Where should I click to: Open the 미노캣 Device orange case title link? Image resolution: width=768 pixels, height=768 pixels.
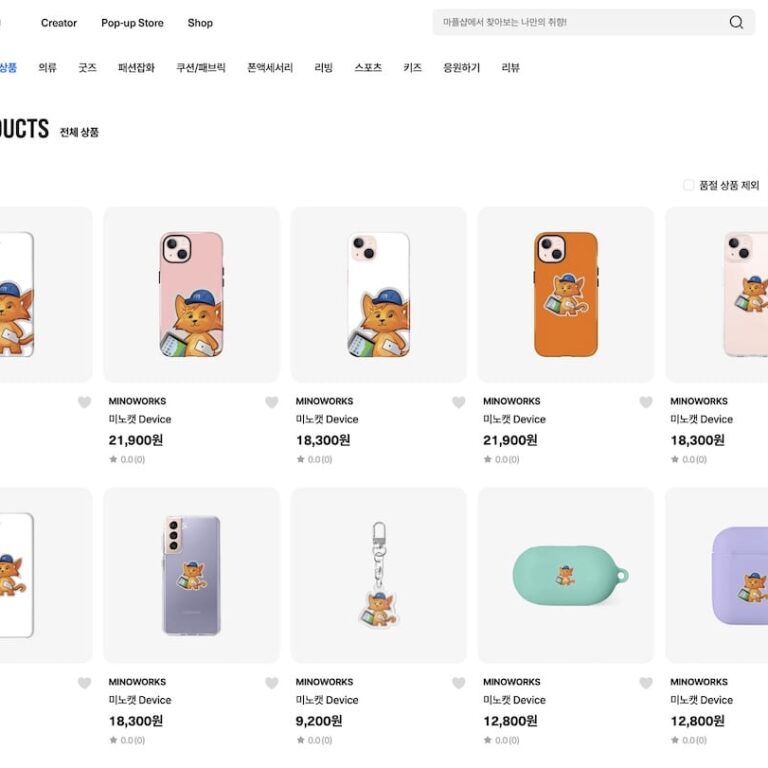click(514, 419)
